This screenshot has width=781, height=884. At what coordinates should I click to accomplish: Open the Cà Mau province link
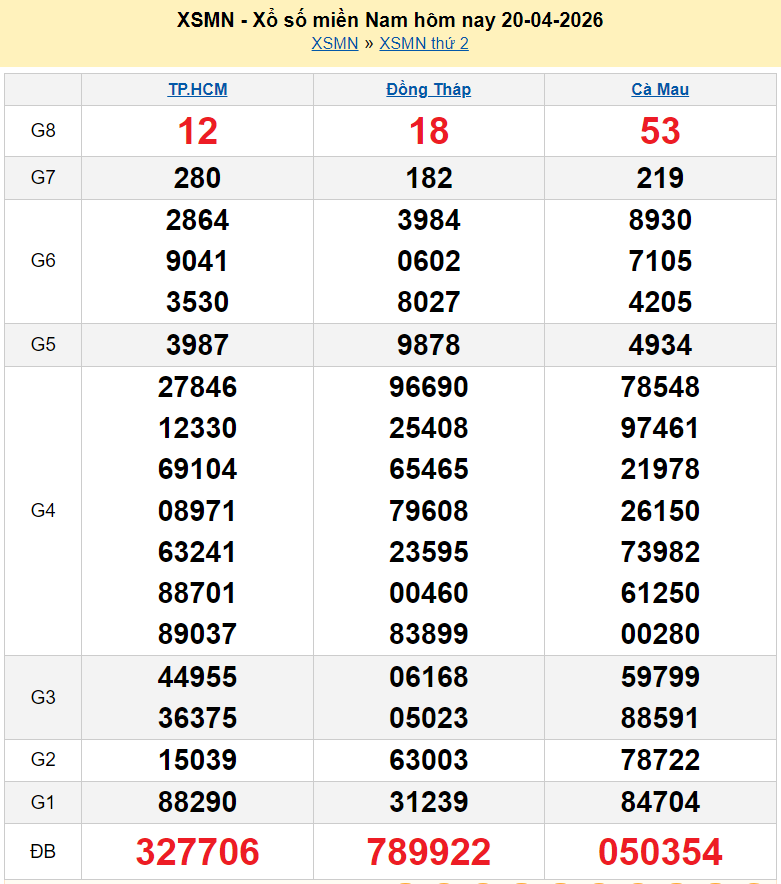pyautogui.click(x=660, y=89)
